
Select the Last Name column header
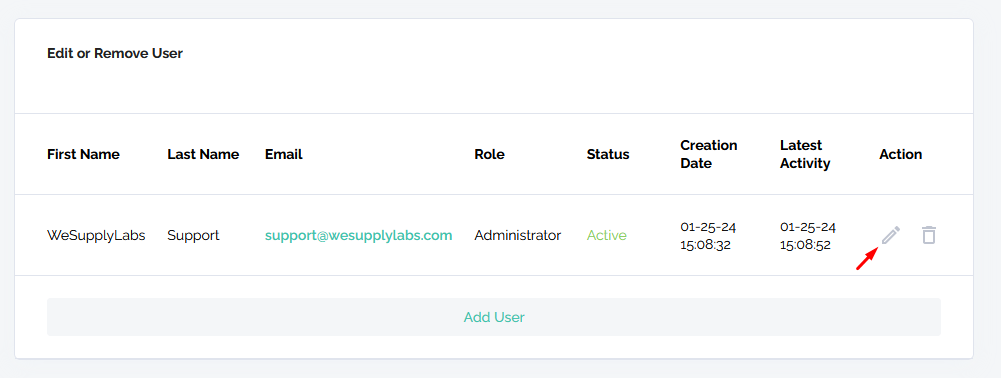click(x=203, y=155)
